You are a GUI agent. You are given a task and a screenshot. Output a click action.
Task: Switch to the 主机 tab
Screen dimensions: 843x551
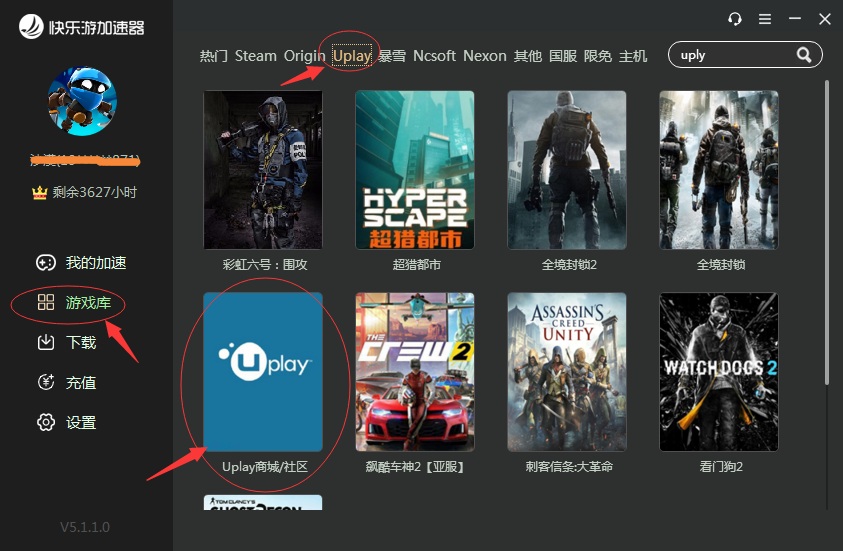click(633, 56)
